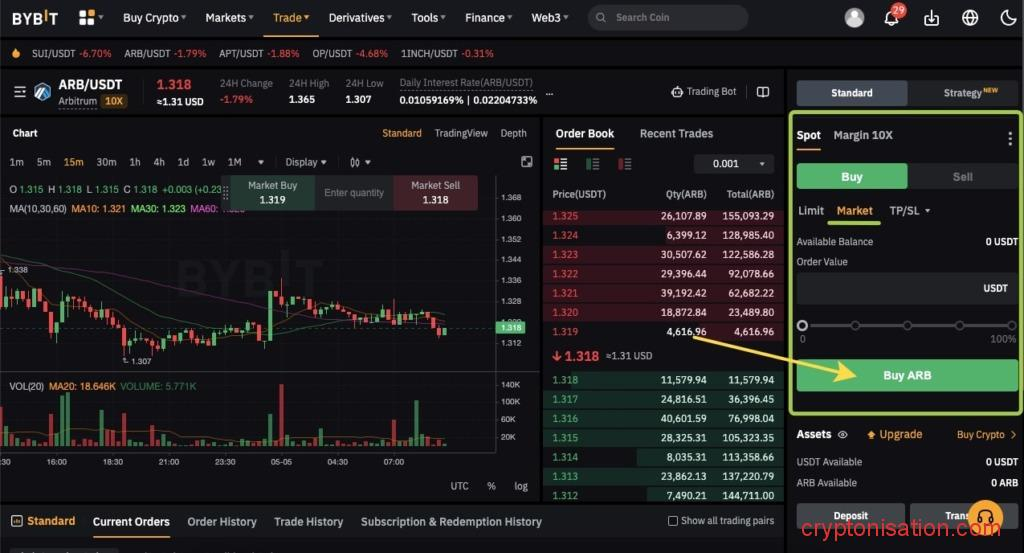This screenshot has width=1024, height=553.
Task: Select the Buy side toggle
Action: (x=852, y=176)
